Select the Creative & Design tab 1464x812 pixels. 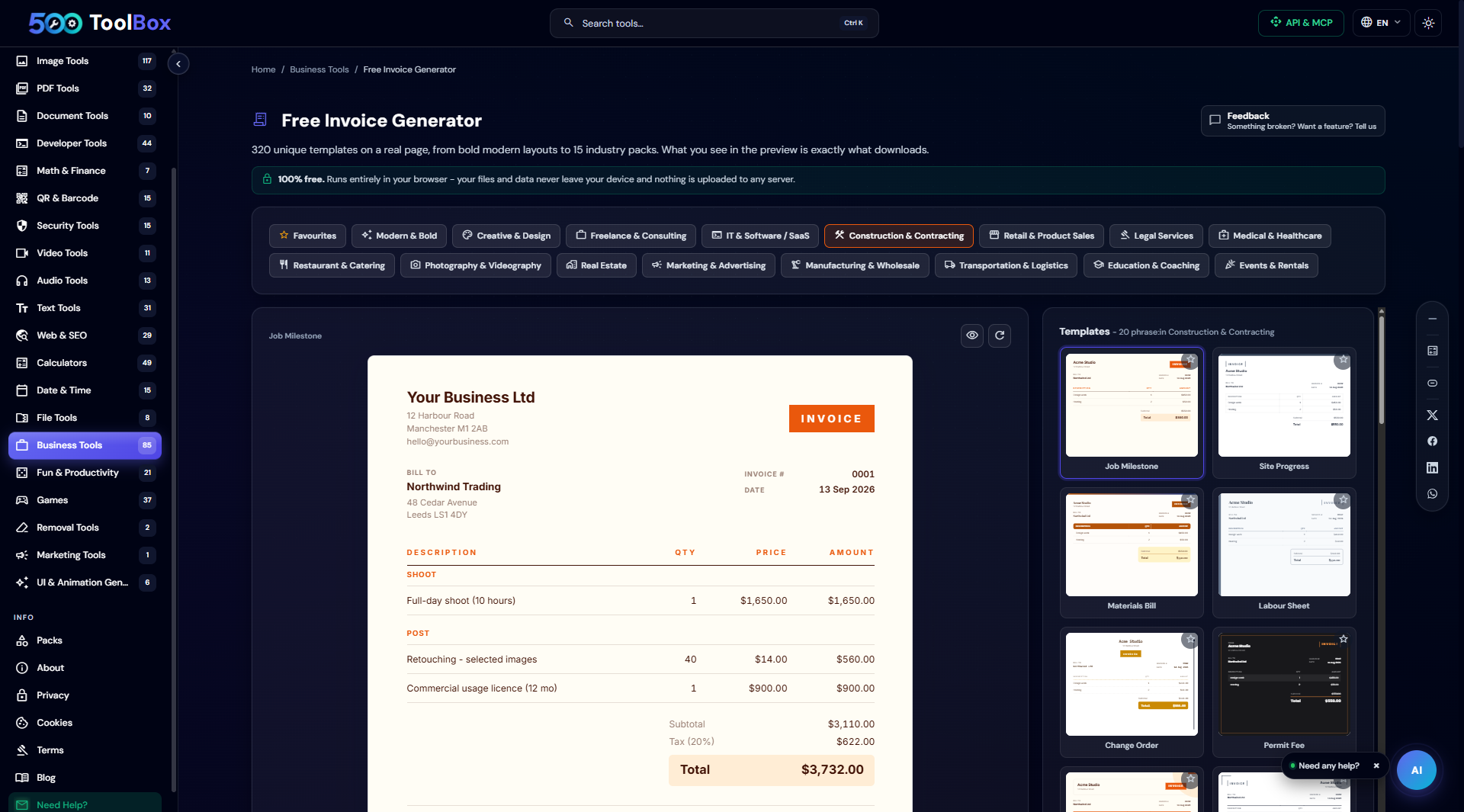[x=506, y=236]
